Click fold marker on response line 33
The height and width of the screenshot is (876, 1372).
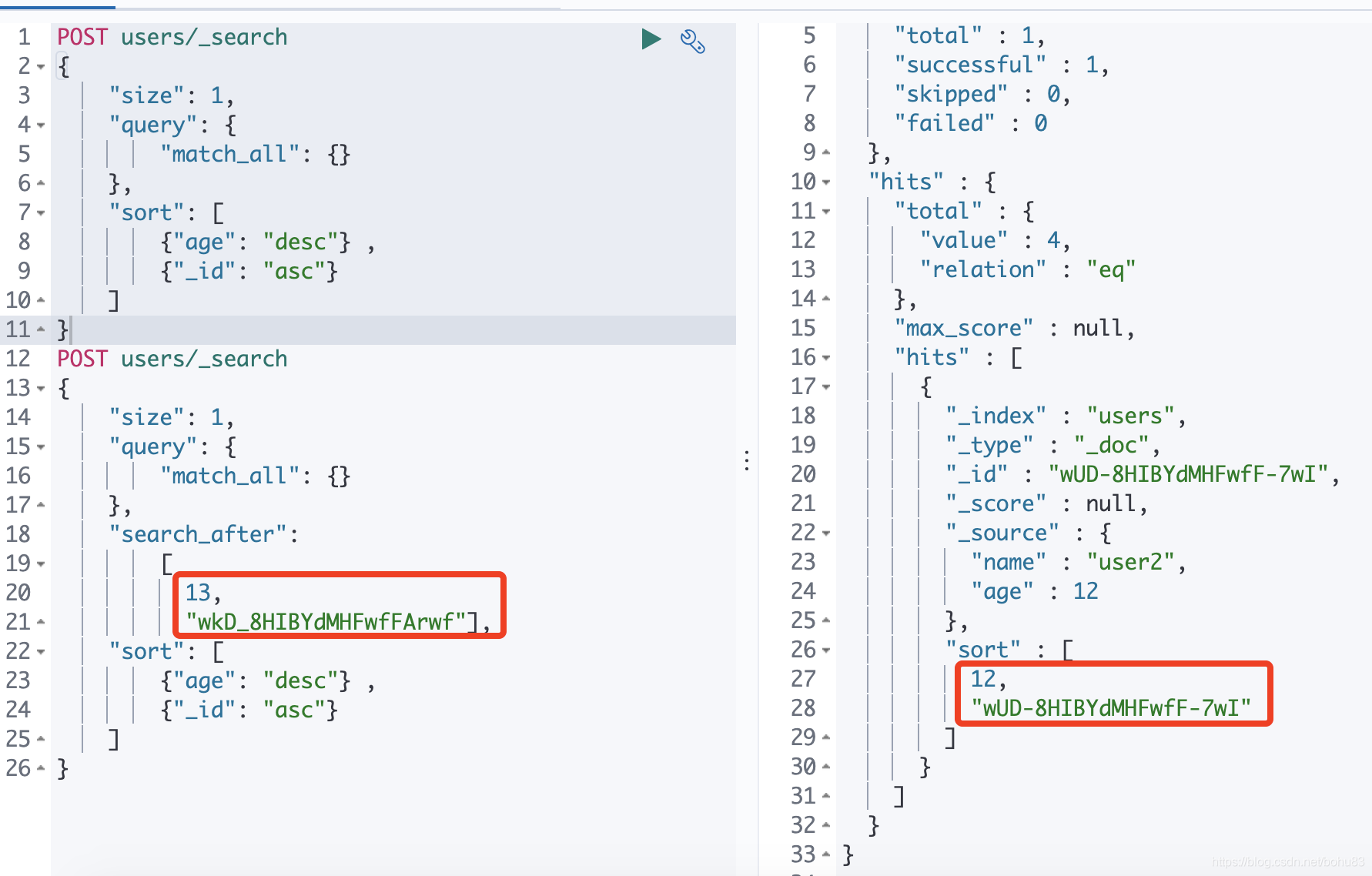826,855
